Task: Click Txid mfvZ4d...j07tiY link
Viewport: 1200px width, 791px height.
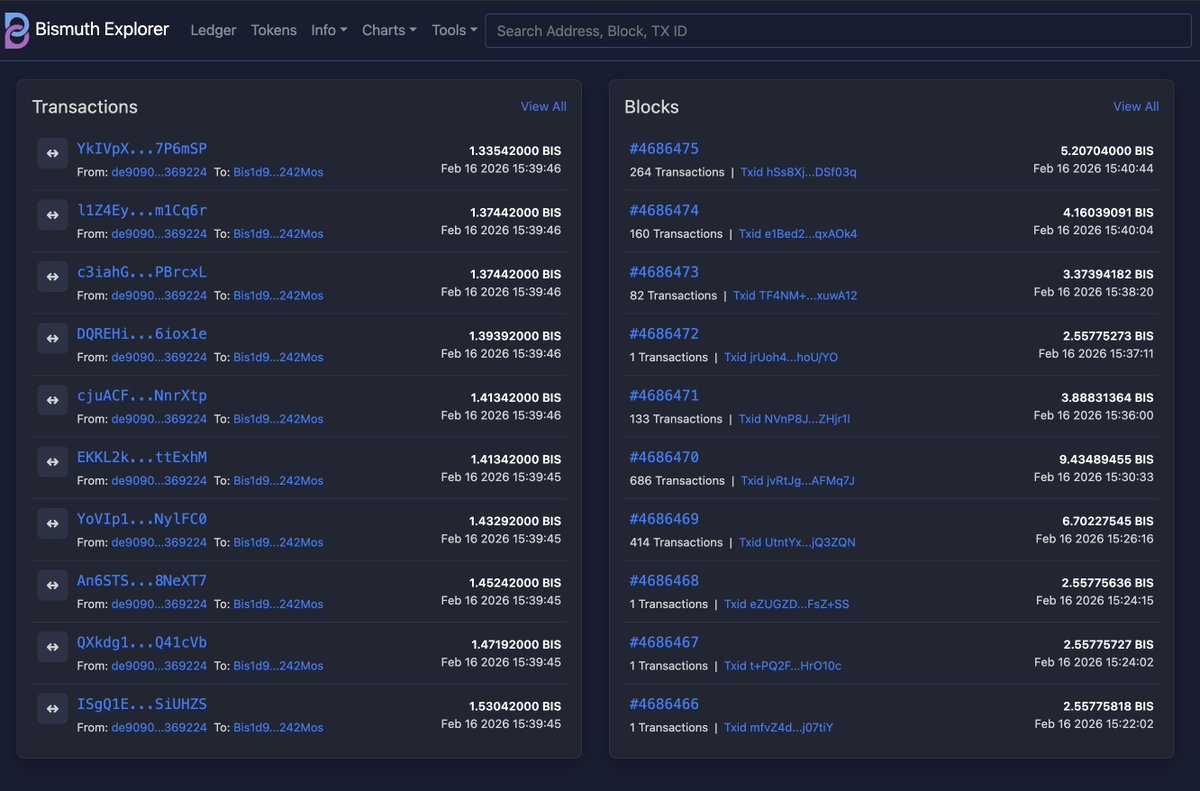Action: pyautogui.click(x=778, y=728)
